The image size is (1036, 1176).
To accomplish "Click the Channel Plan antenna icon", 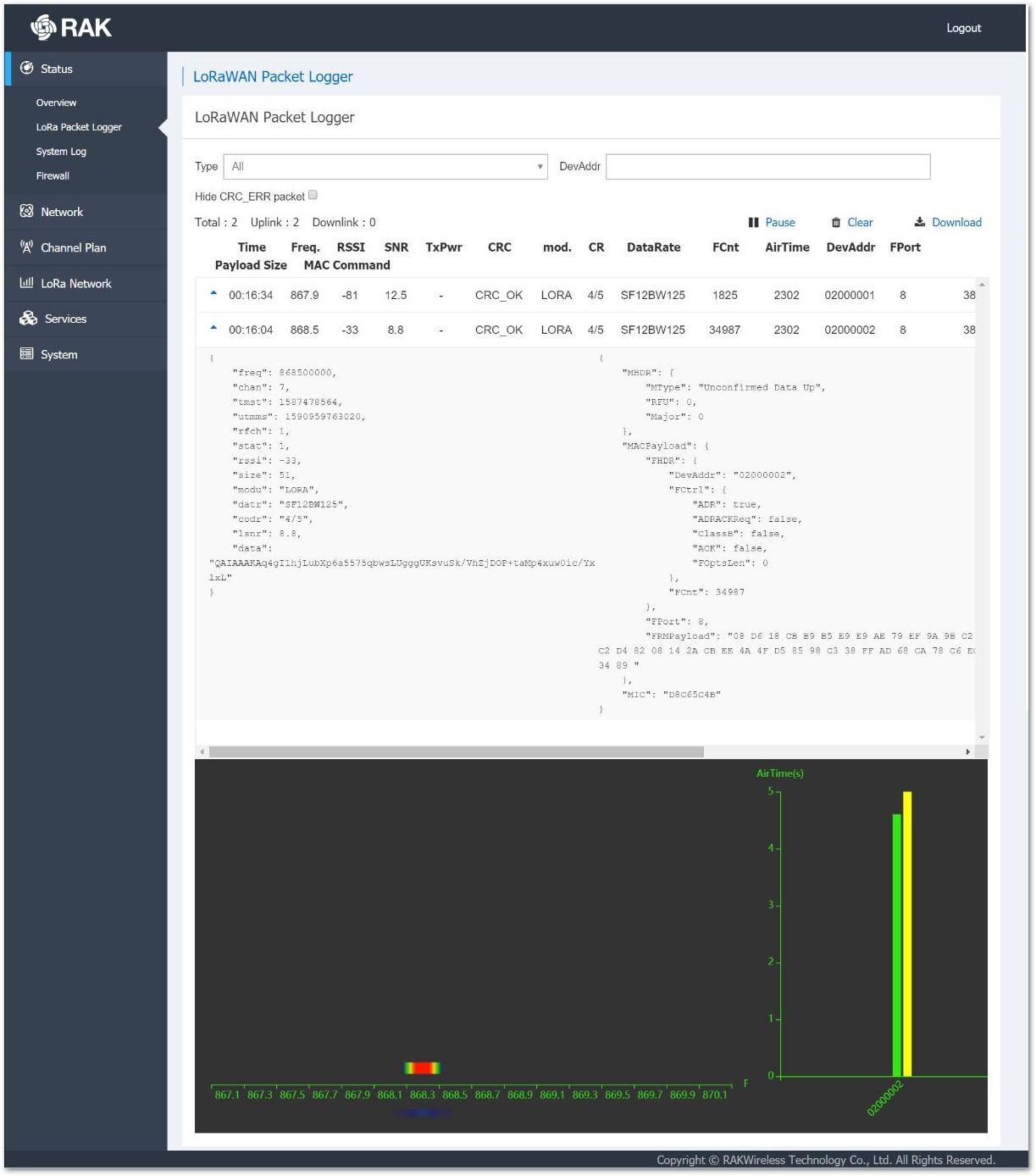I will (26, 247).
